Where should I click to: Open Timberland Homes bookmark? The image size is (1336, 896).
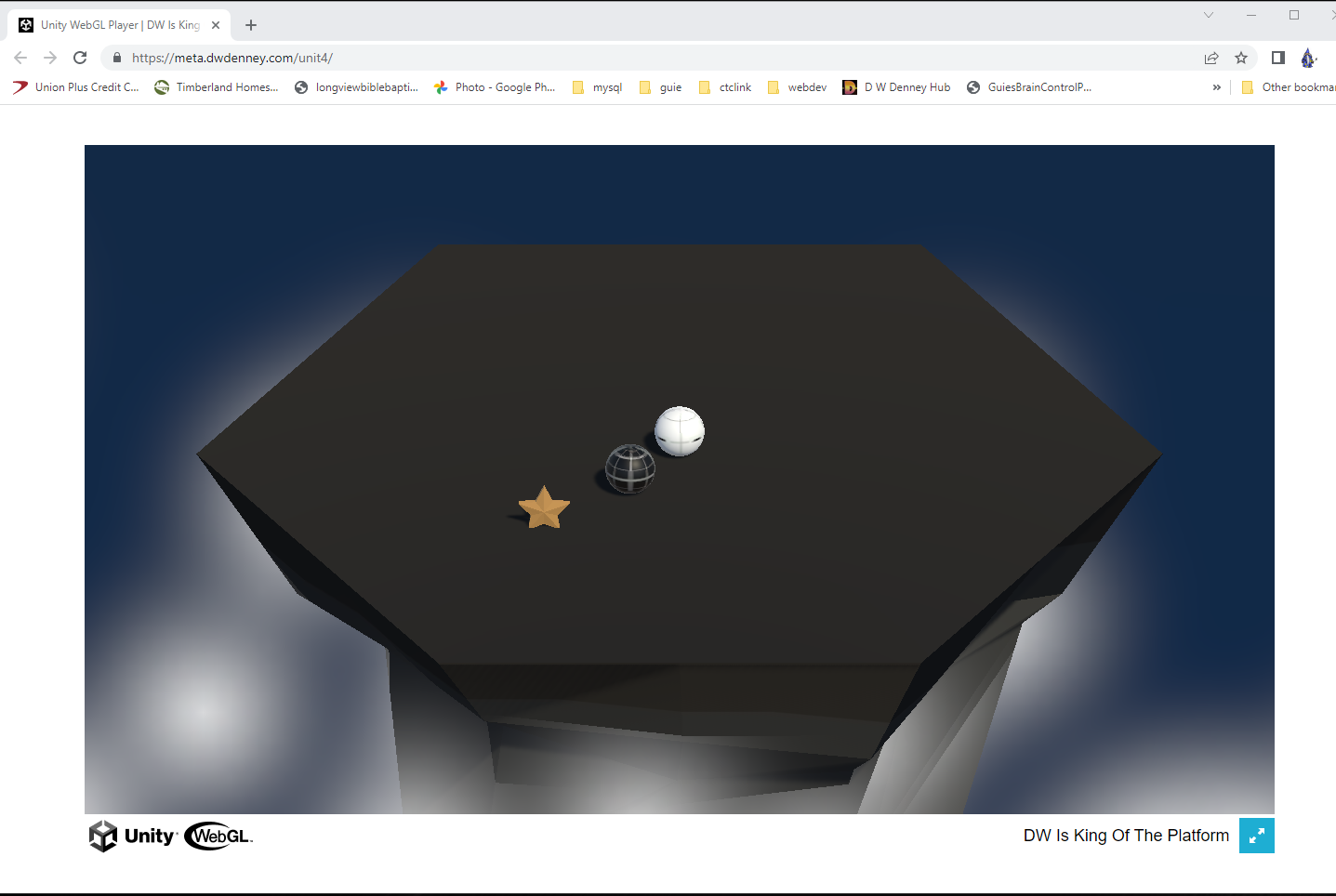[x=217, y=87]
